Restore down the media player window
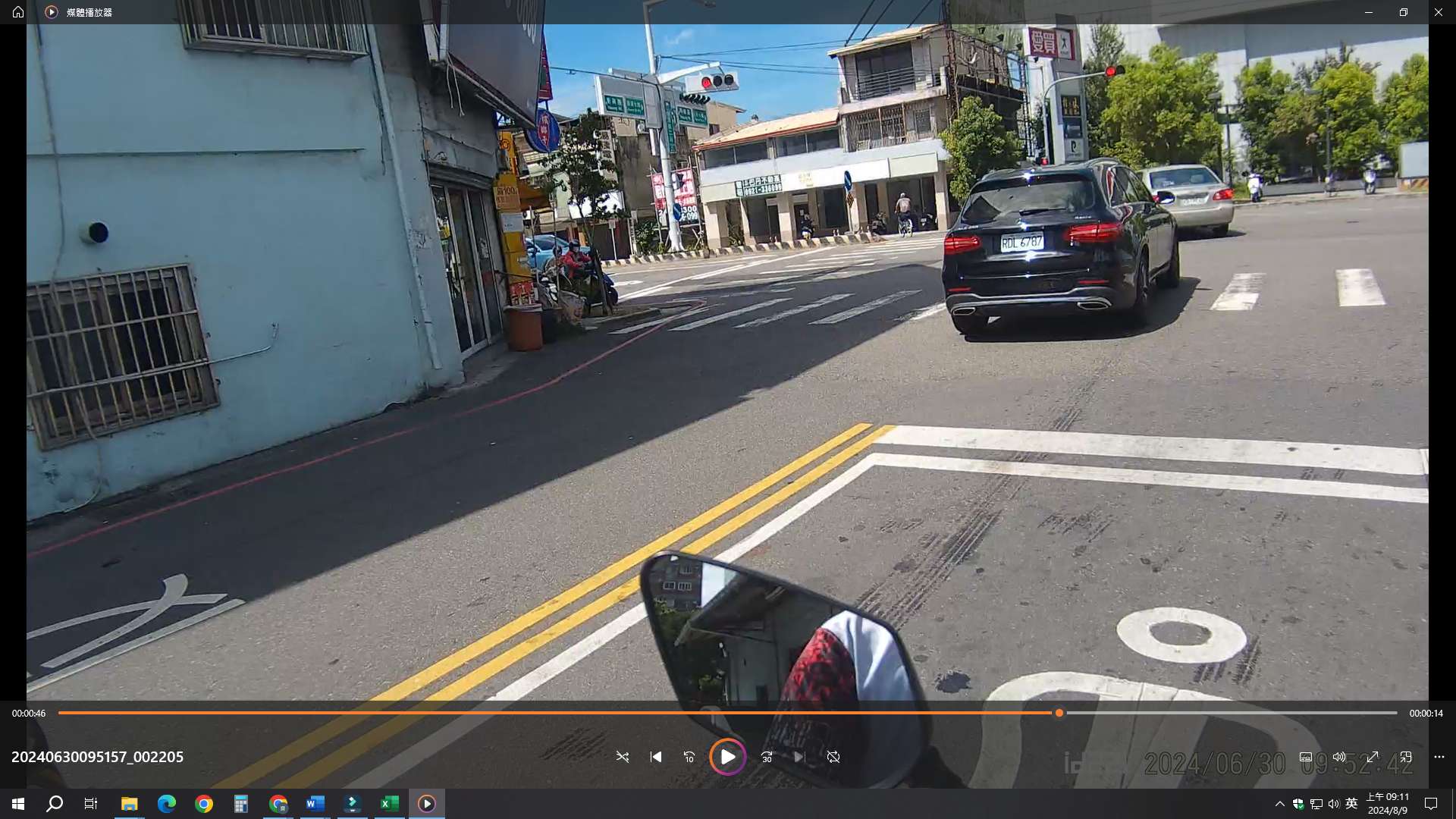Screen dimensions: 1456x819 pyautogui.click(x=1404, y=12)
